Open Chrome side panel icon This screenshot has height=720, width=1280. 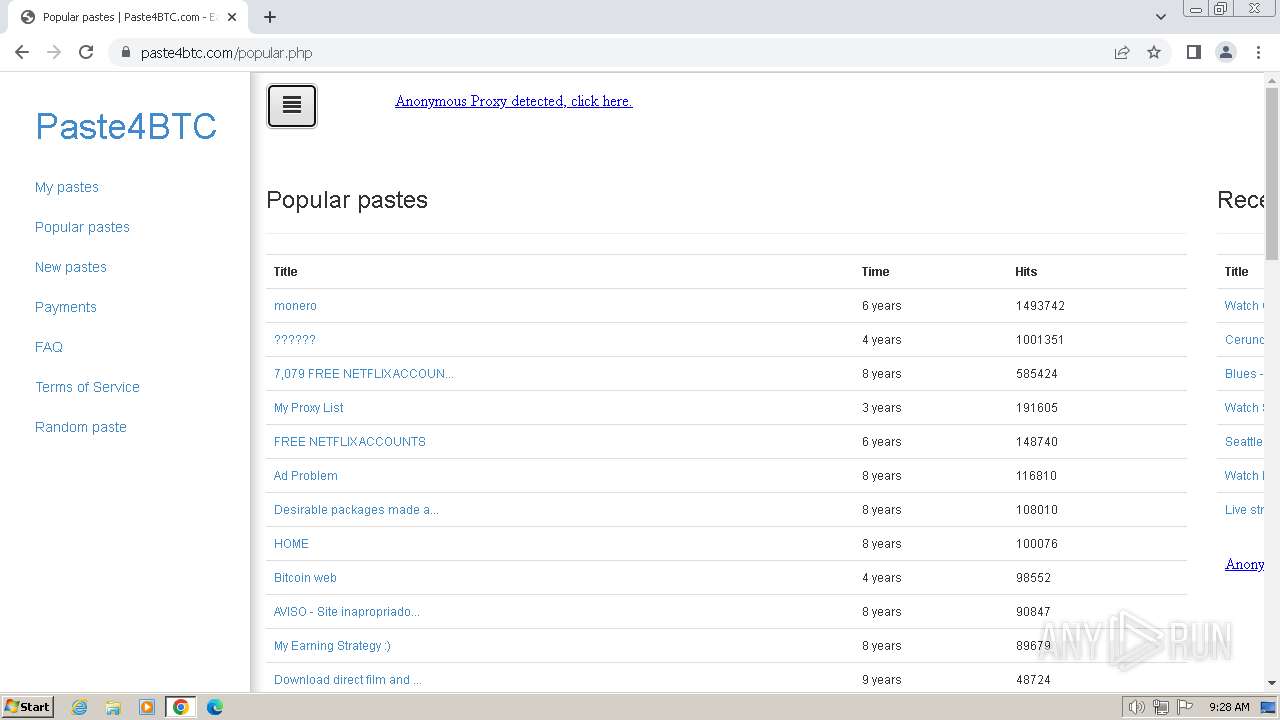[x=1193, y=52]
